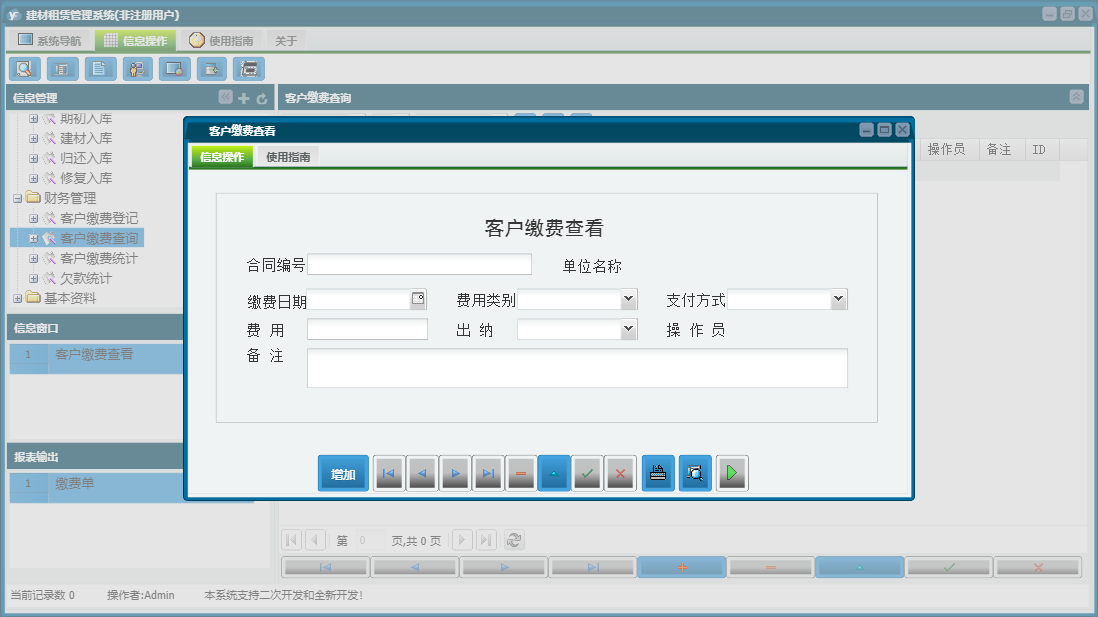The width and height of the screenshot is (1098, 617).
Task: Open the main 使用指南 tab
Action: tap(221, 41)
